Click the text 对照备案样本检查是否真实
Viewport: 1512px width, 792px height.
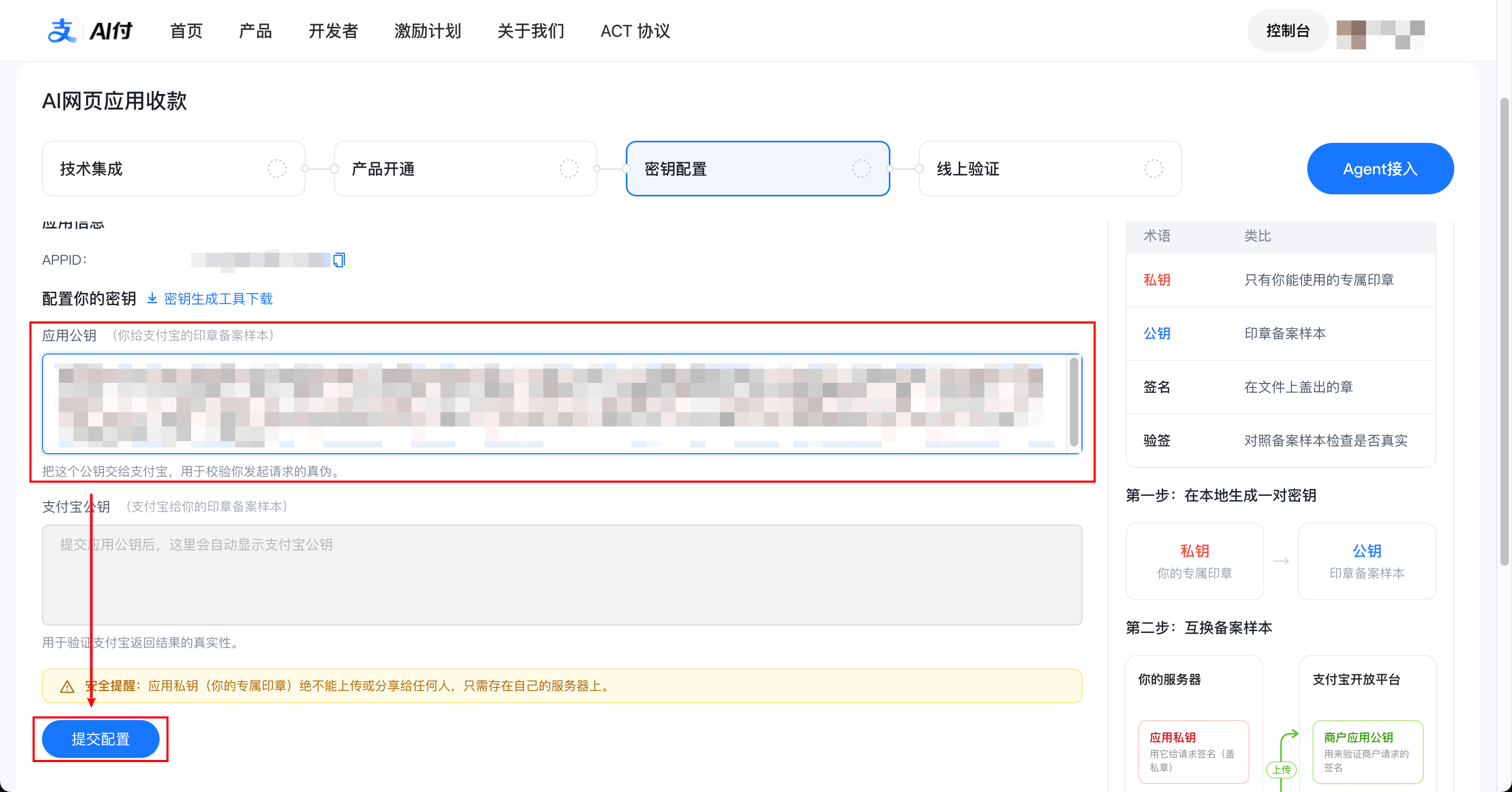(x=1325, y=440)
